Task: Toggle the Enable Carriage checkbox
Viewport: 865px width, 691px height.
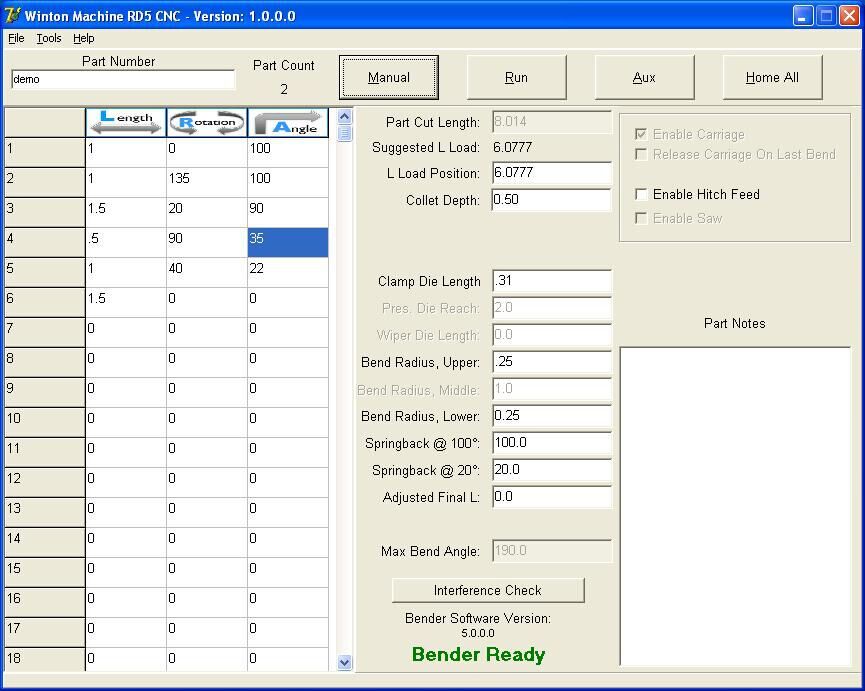Action: [x=642, y=134]
